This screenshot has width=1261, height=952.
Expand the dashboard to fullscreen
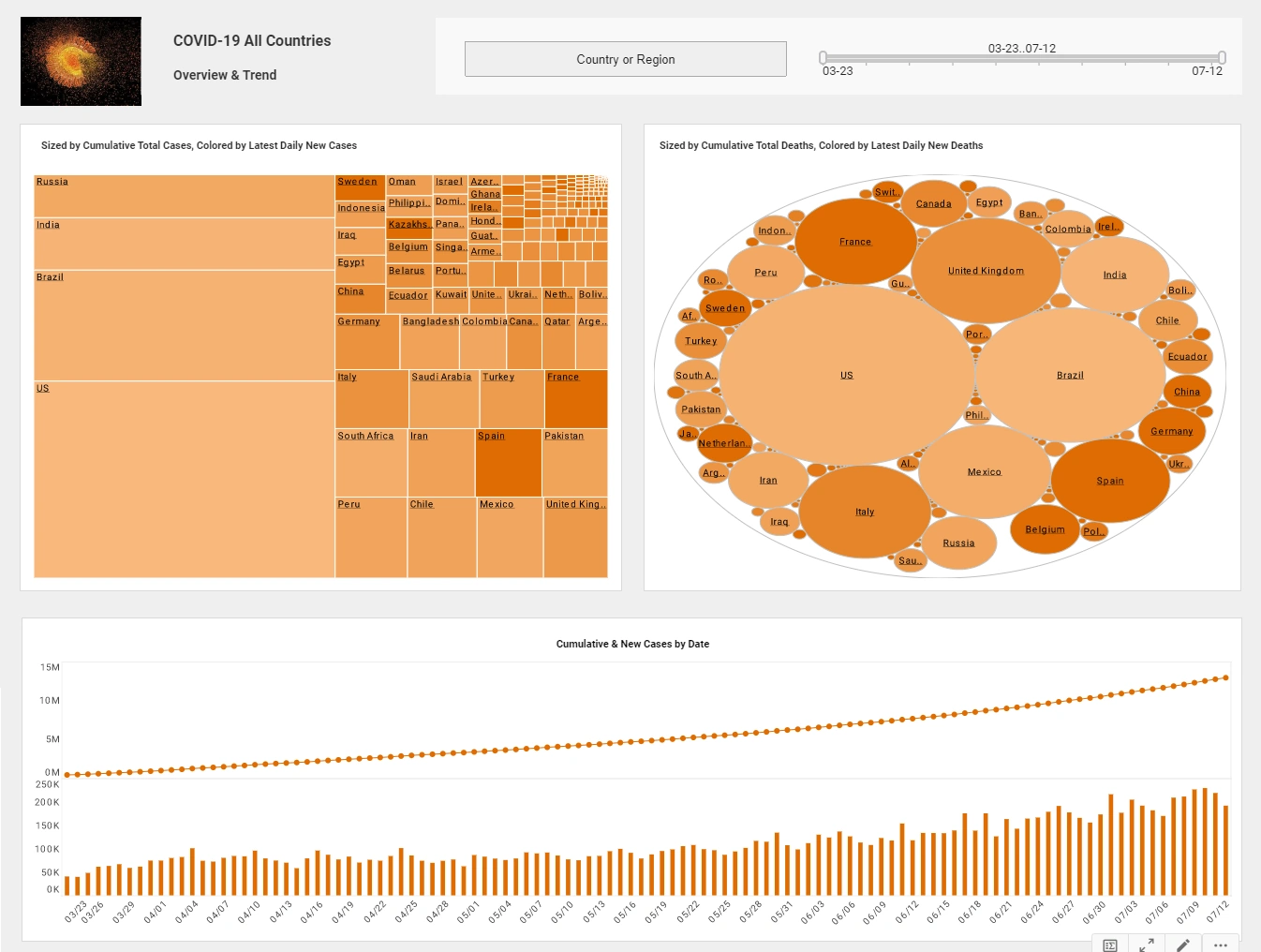coord(1146,945)
